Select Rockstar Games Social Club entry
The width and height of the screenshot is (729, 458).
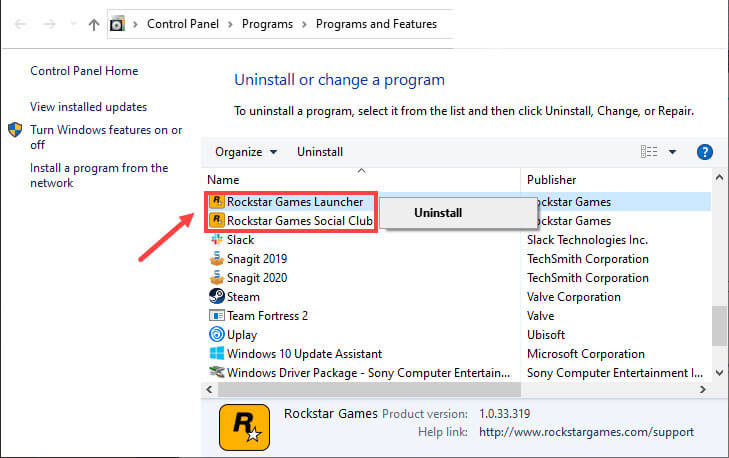point(299,221)
